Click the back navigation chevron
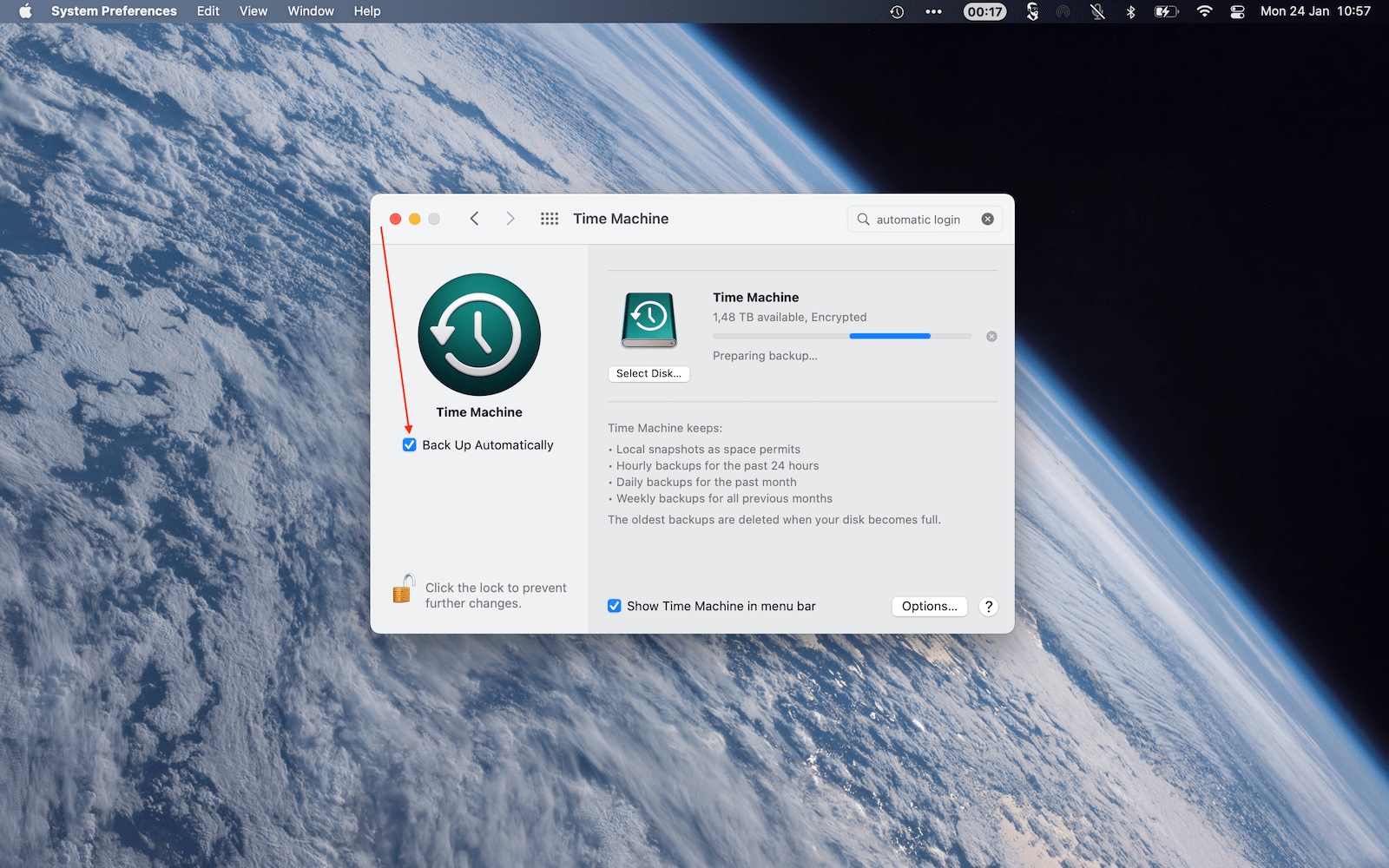This screenshot has width=1389, height=868. [x=474, y=219]
